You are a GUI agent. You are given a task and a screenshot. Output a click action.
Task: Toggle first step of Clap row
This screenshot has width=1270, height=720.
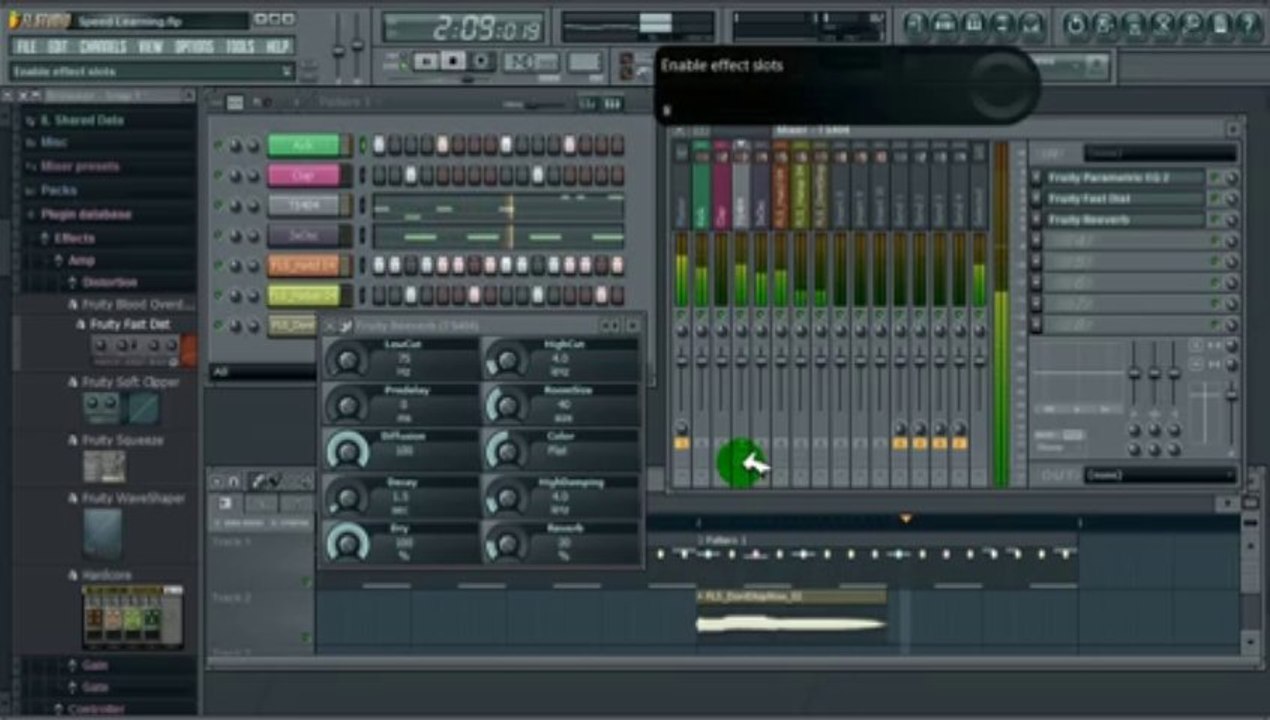click(x=379, y=175)
